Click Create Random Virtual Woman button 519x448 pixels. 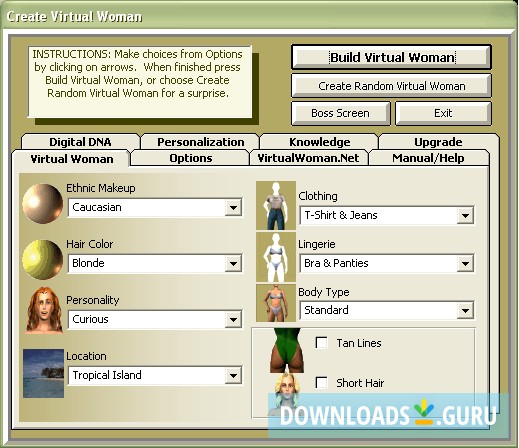(391, 86)
